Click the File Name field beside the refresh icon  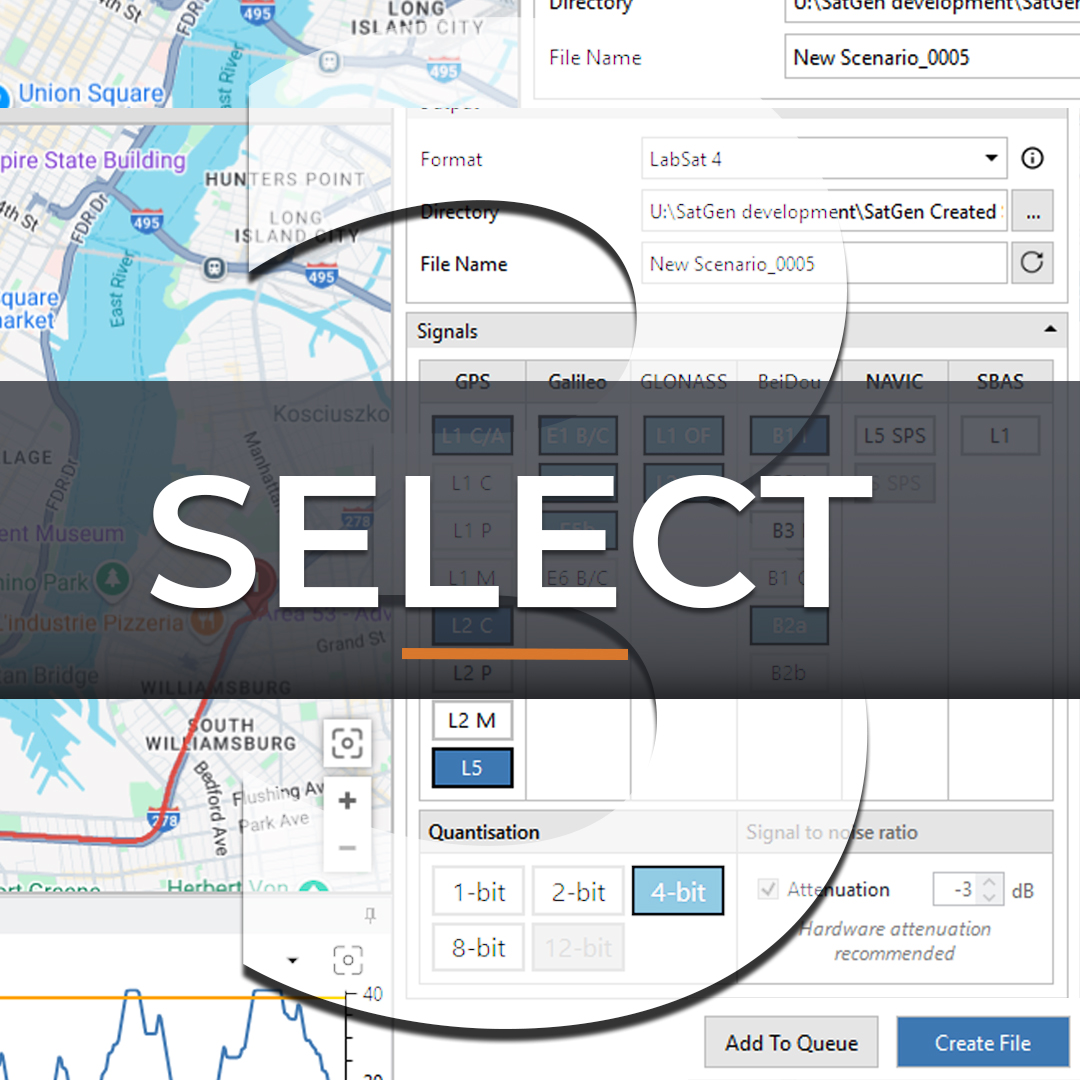(823, 264)
